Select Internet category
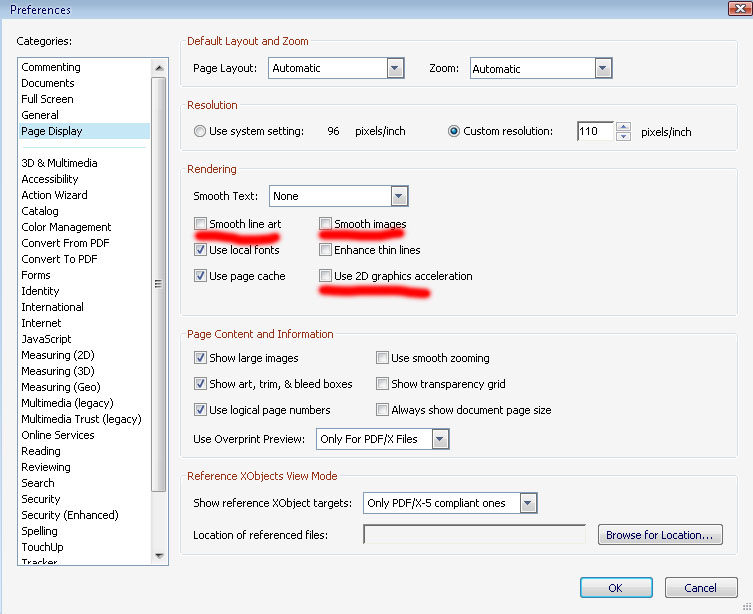 click(41, 323)
